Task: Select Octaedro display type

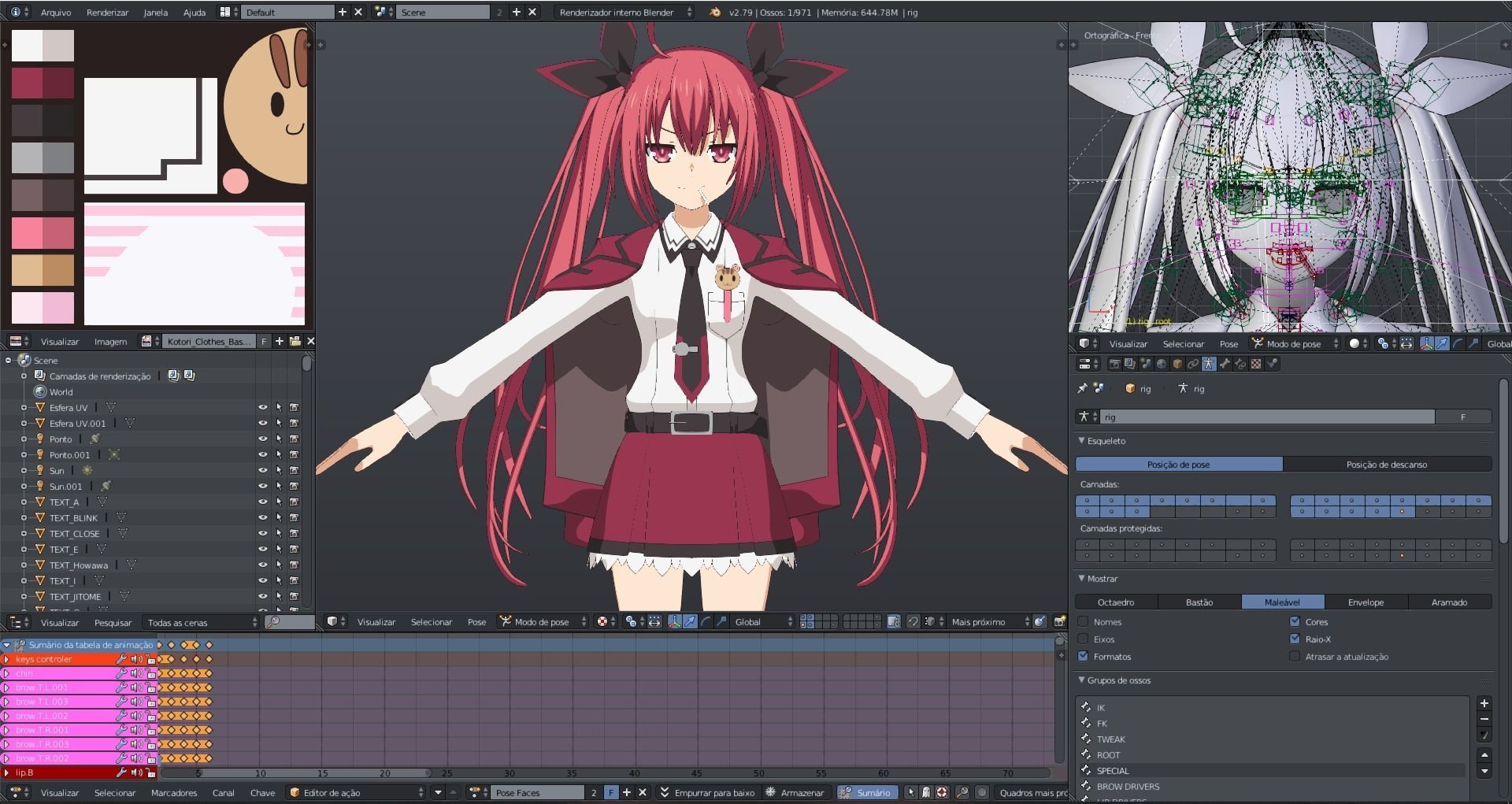Action: click(1116, 602)
